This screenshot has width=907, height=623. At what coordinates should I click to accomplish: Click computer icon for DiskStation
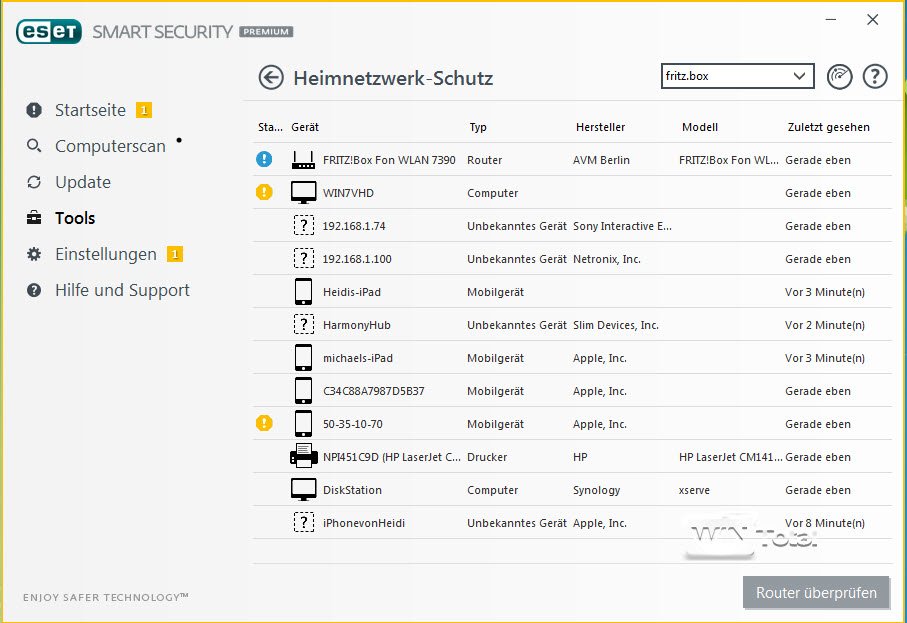pos(303,489)
